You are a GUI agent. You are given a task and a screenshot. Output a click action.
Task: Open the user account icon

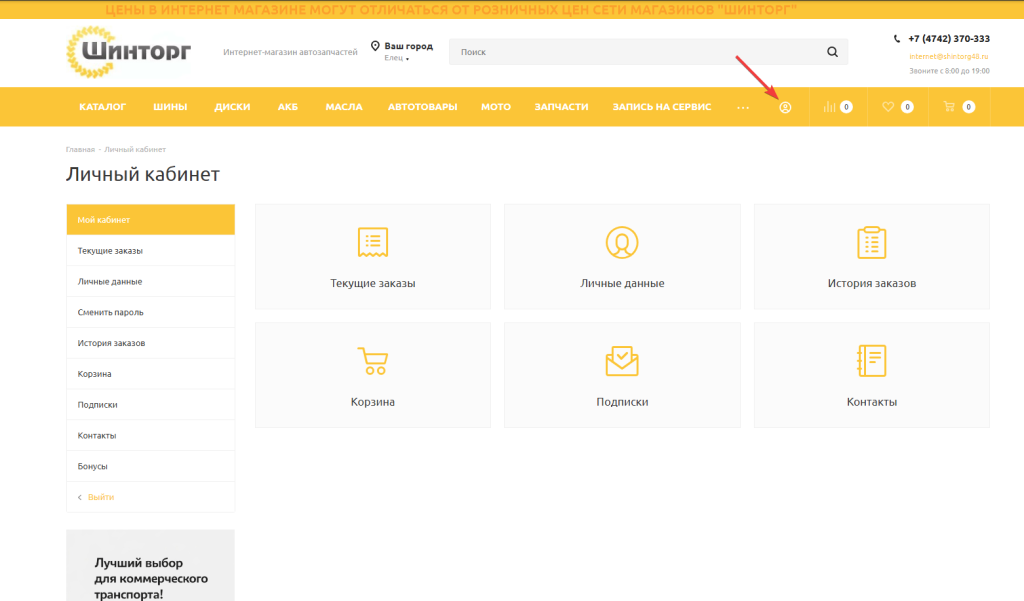(x=785, y=107)
